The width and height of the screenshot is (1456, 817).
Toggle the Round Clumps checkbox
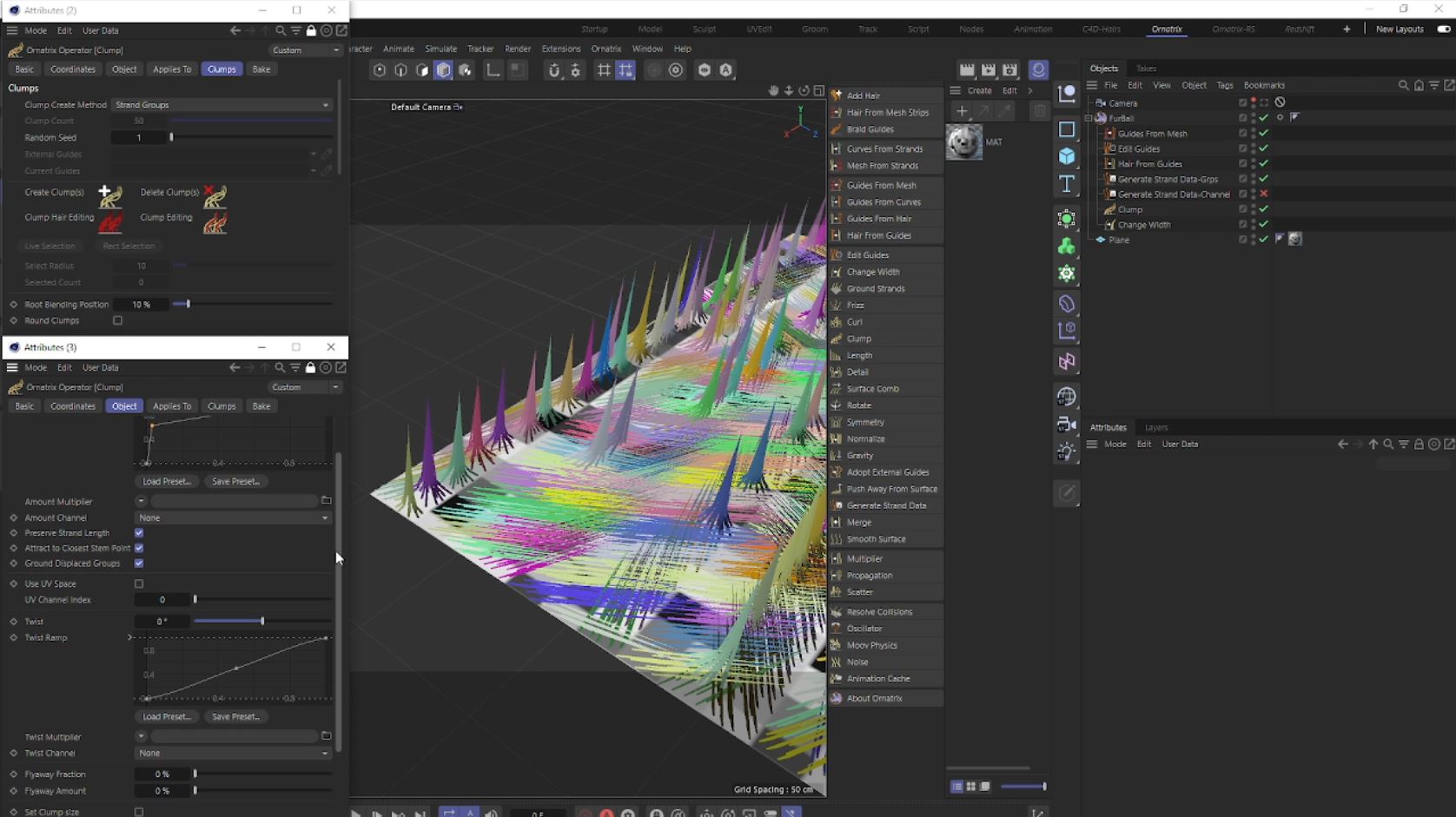click(x=118, y=321)
